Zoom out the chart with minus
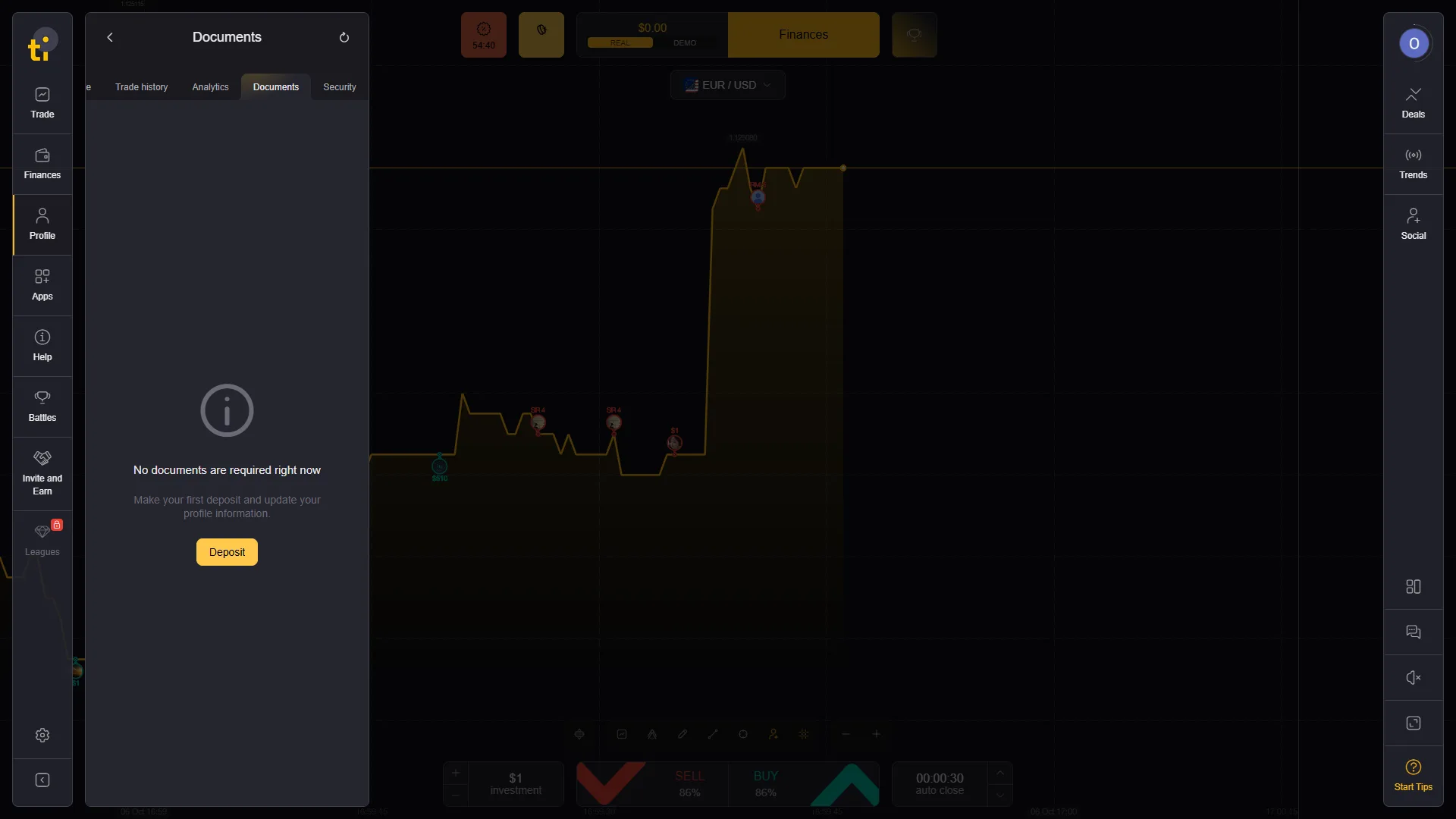The image size is (1456, 819). point(846,734)
